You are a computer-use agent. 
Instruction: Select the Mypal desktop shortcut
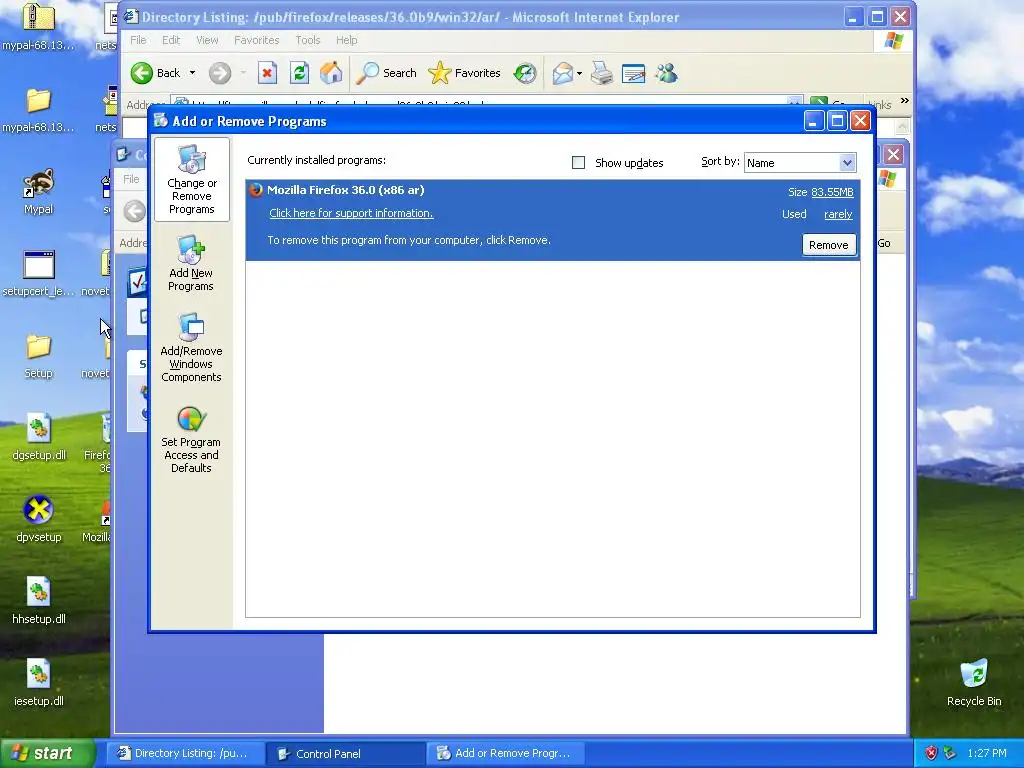pyautogui.click(x=39, y=191)
